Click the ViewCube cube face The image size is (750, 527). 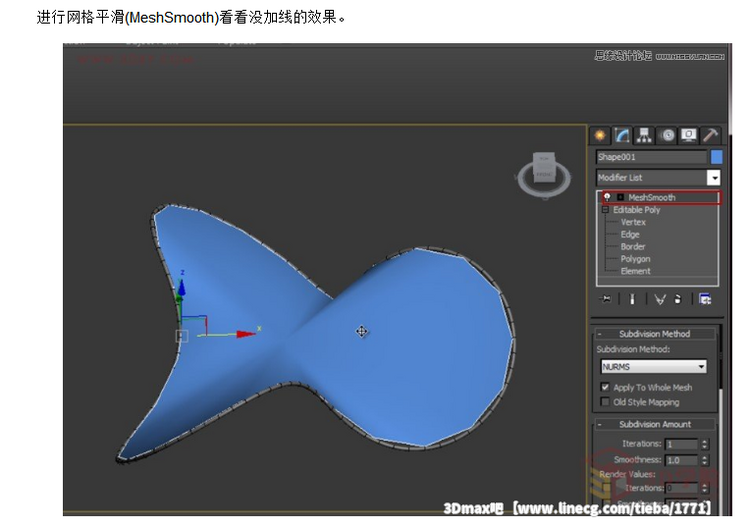[544, 166]
